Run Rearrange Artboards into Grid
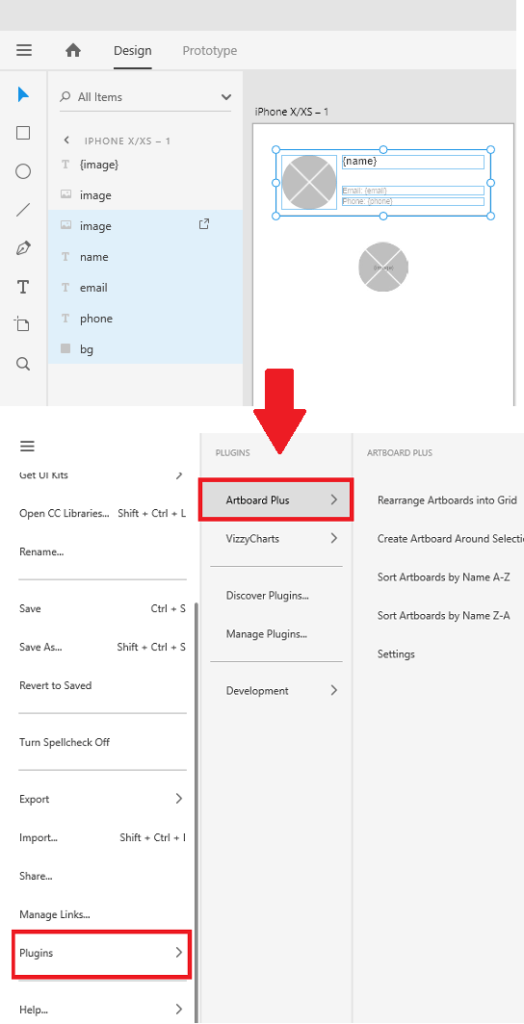Viewport: 524px width, 1024px height. pos(448,501)
